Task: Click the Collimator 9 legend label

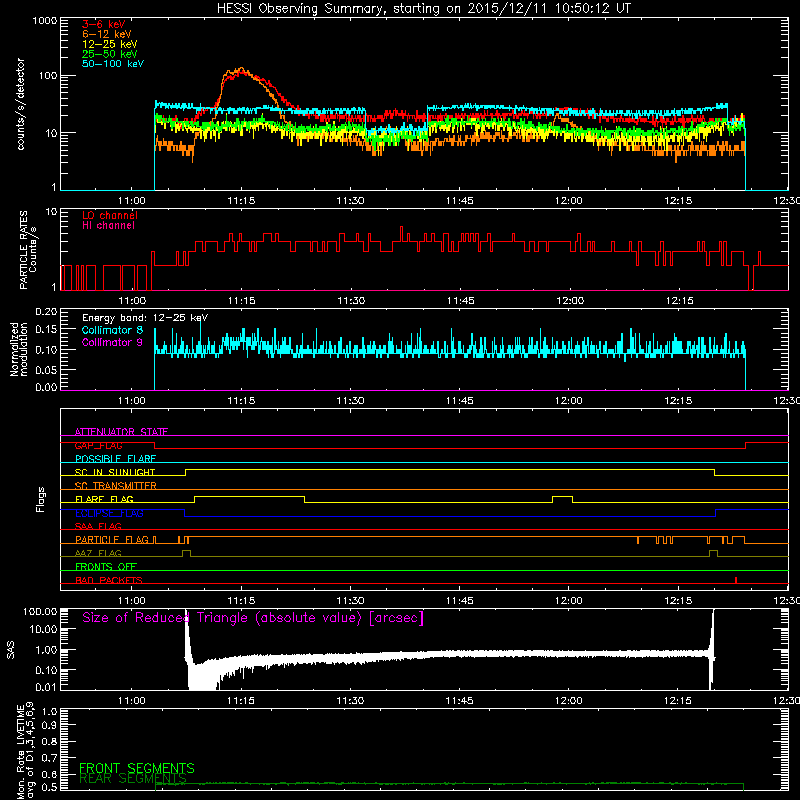Action: pyautogui.click(x=112, y=342)
